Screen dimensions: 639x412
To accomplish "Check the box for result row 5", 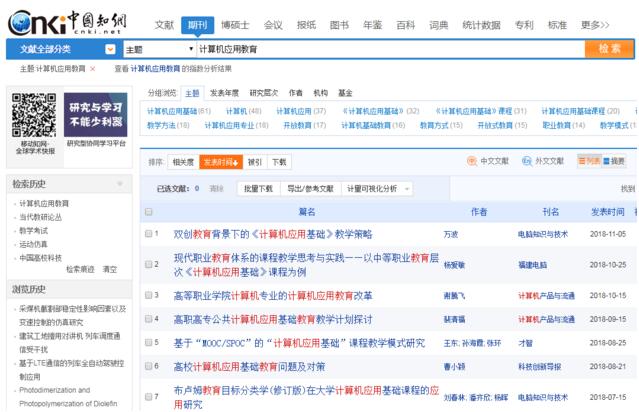I will [x=149, y=342].
